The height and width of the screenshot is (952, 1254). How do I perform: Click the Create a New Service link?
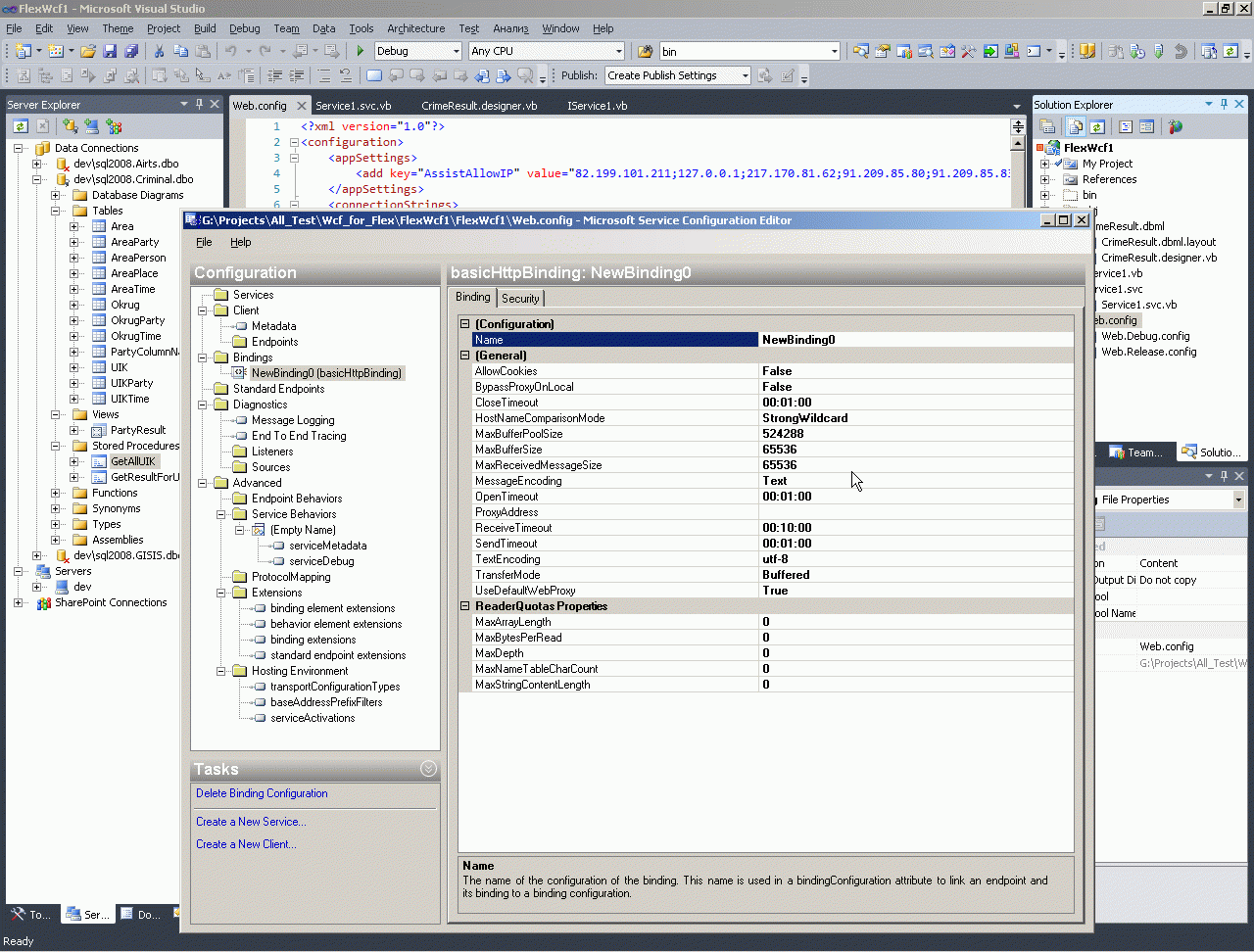click(251, 822)
